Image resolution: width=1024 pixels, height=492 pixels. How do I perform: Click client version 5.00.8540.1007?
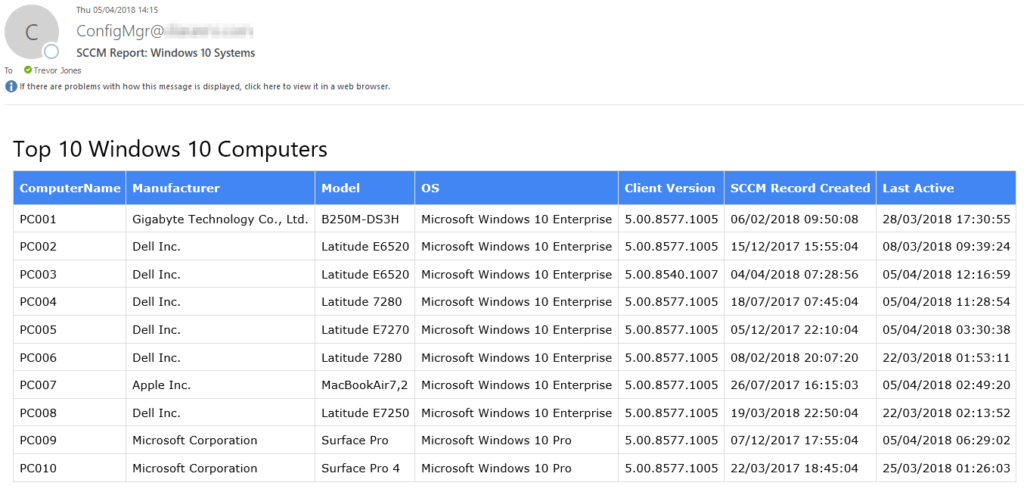[x=671, y=274]
